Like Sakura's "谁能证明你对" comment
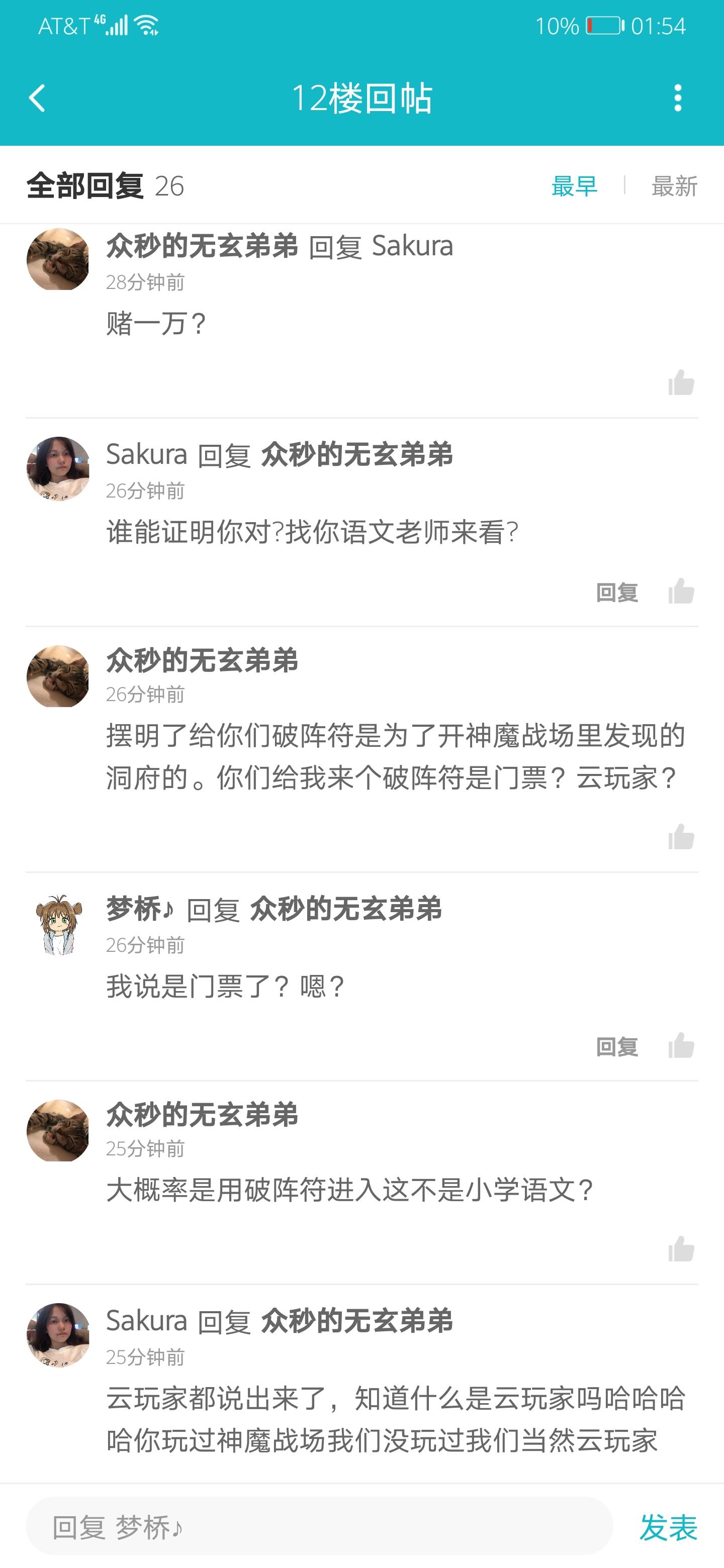The image size is (724, 1568). point(681,591)
